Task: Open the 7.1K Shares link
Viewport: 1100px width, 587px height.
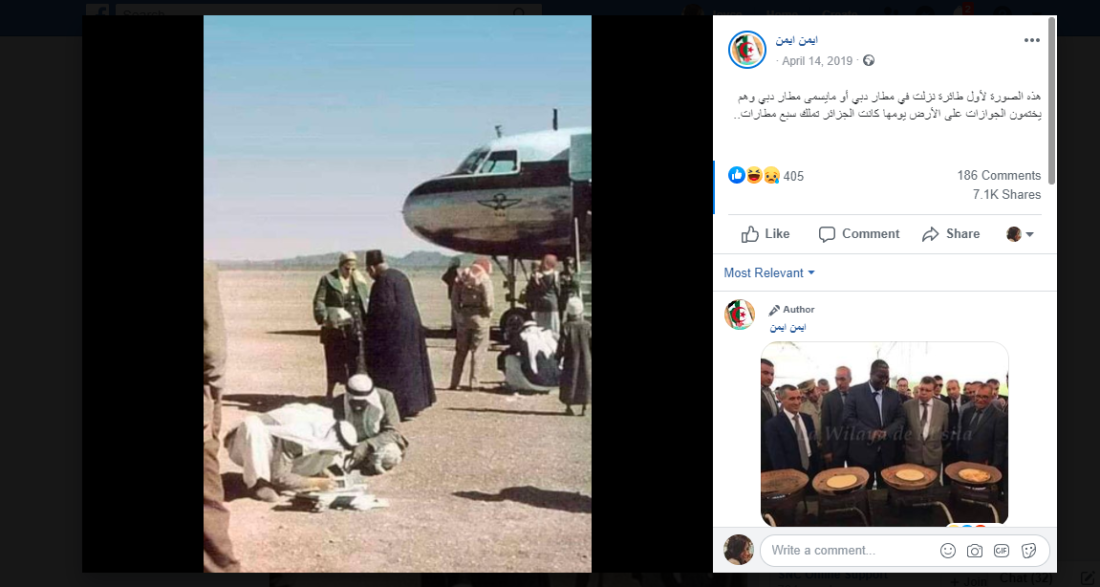Action: click(x=1006, y=195)
